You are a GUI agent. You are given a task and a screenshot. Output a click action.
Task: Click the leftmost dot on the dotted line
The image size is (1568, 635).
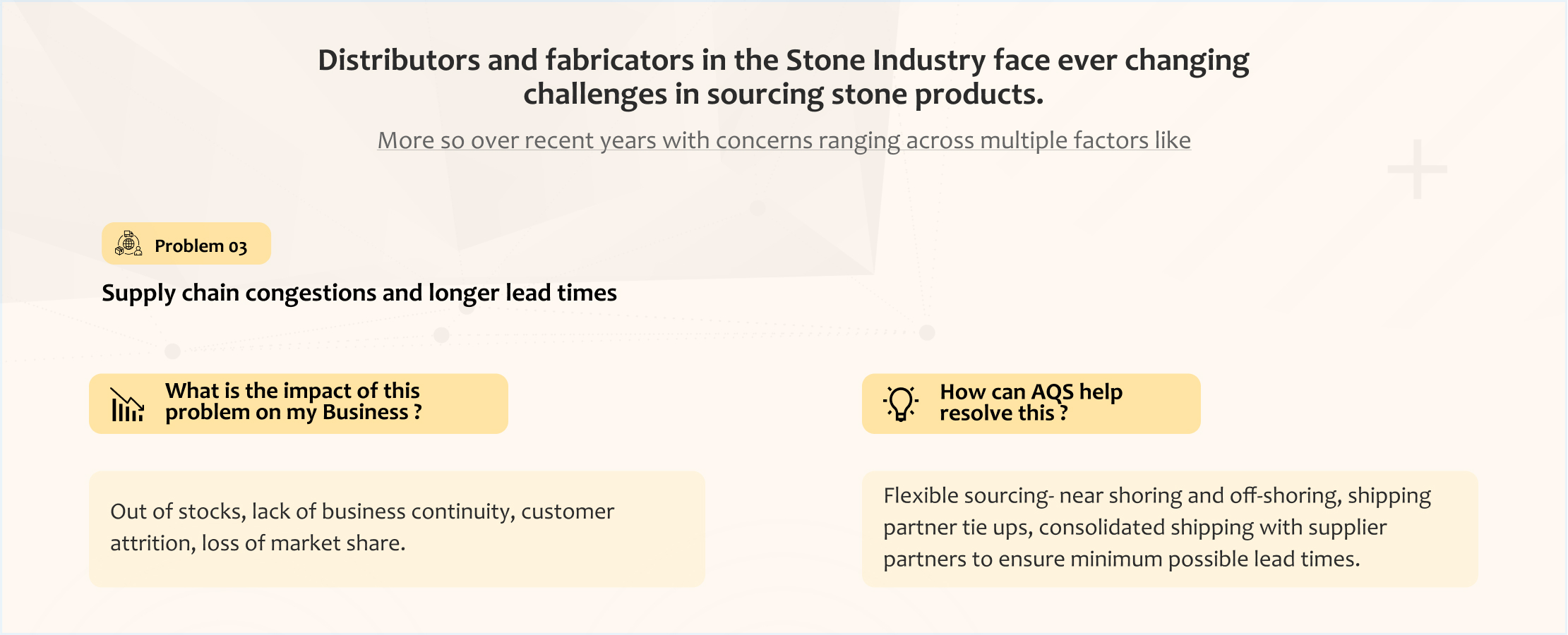[x=172, y=351]
